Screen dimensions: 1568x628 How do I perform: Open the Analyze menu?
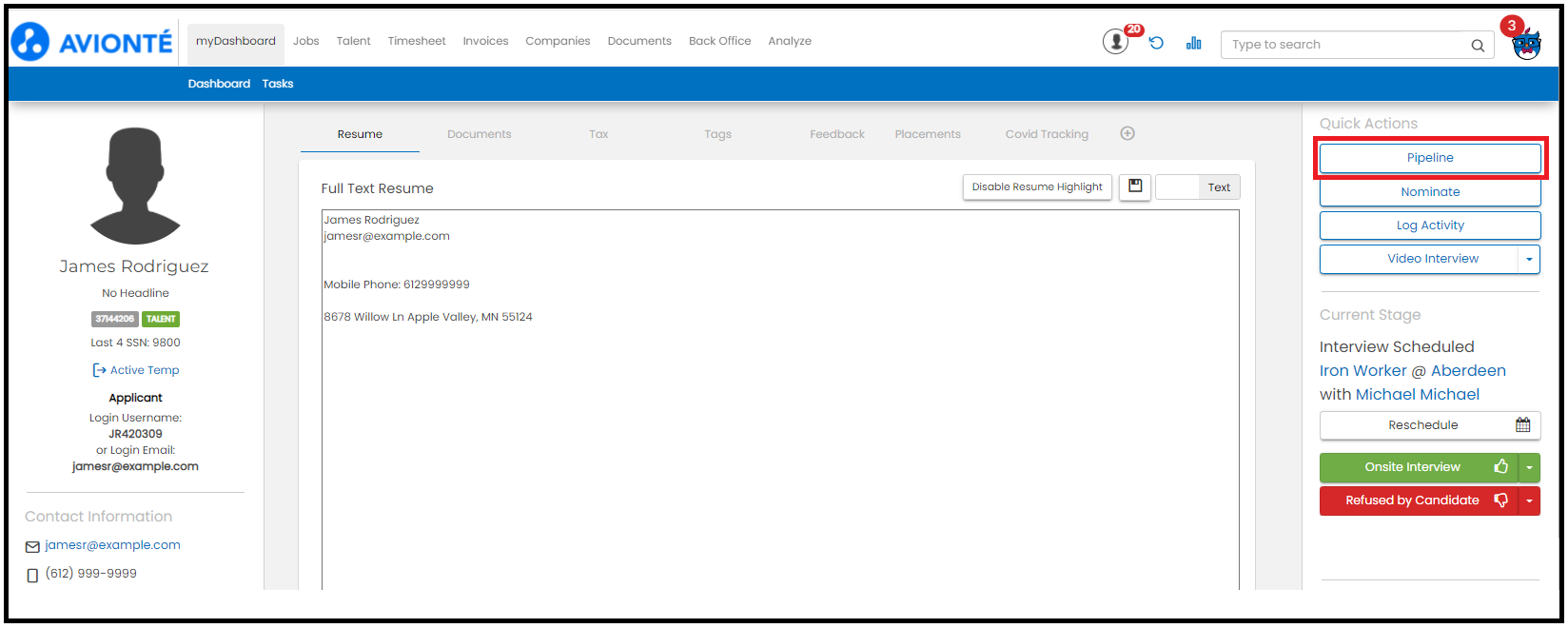[790, 41]
